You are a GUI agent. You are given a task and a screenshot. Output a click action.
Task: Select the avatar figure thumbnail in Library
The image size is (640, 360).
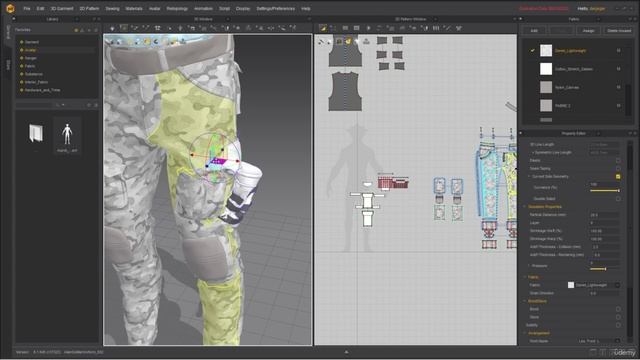point(67,134)
